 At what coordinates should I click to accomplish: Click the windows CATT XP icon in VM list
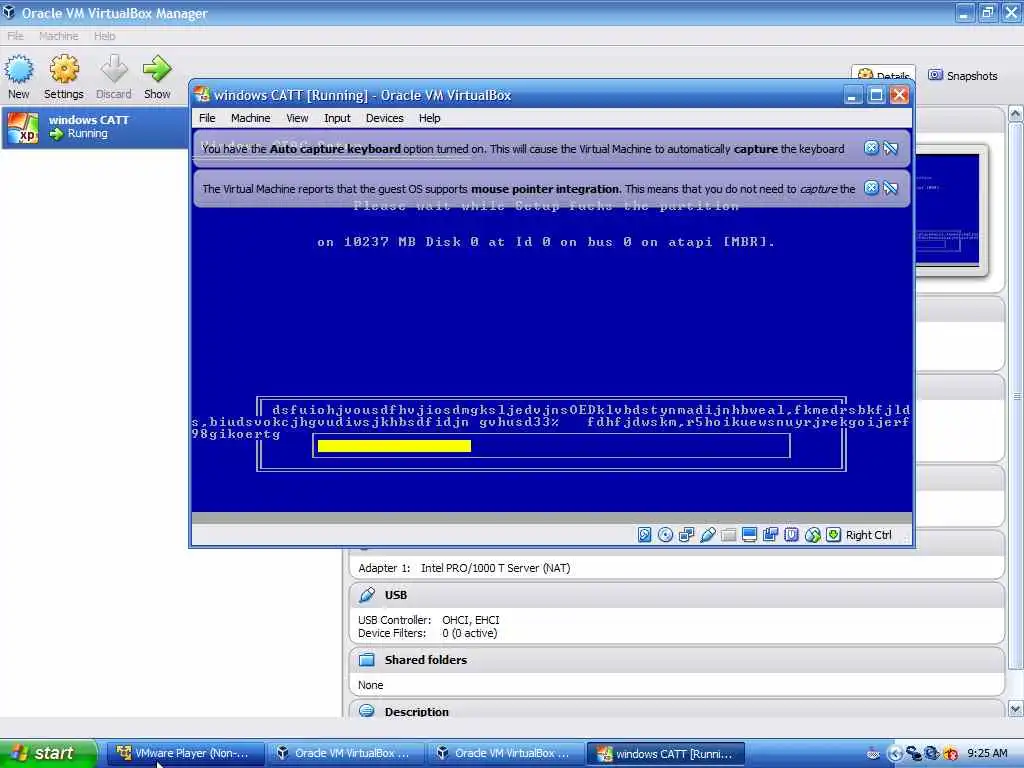(24, 127)
